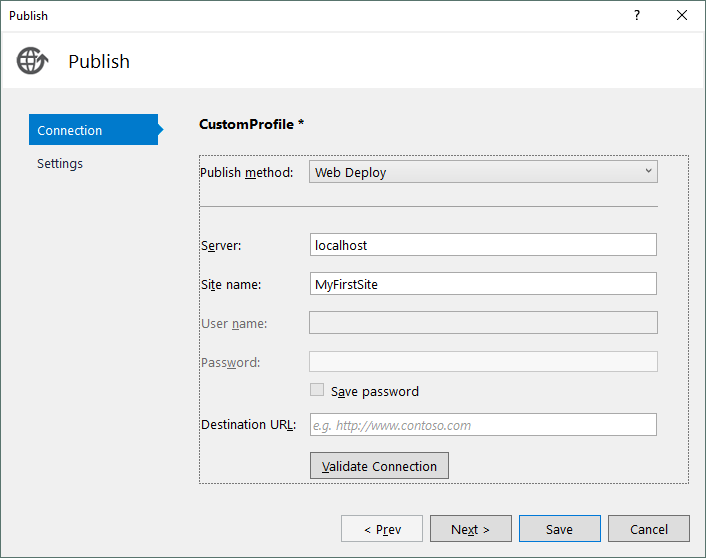Click the Server input field
The height and width of the screenshot is (558, 706).
coord(483,245)
